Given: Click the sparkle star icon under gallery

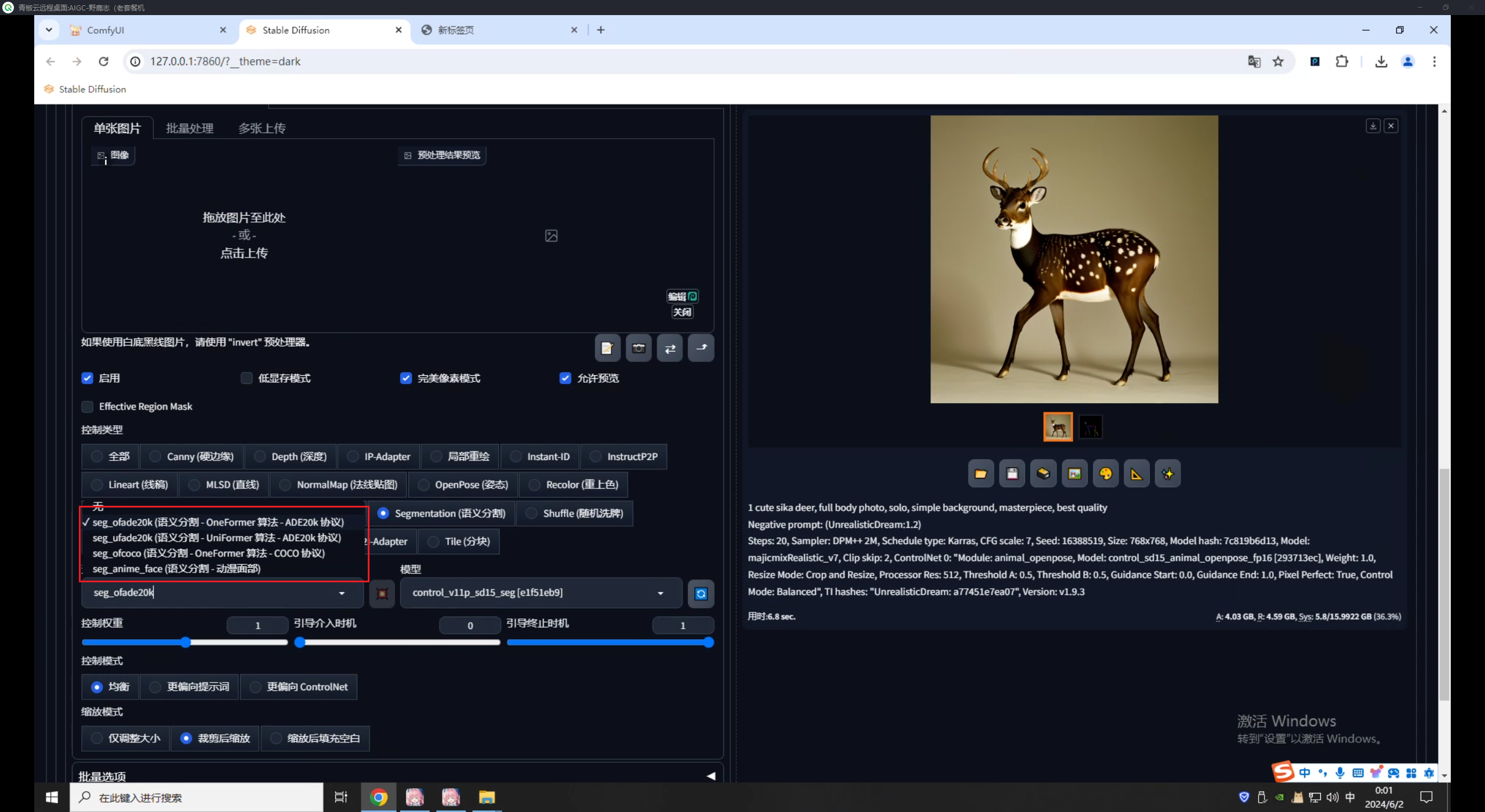Looking at the screenshot, I should coord(1168,474).
